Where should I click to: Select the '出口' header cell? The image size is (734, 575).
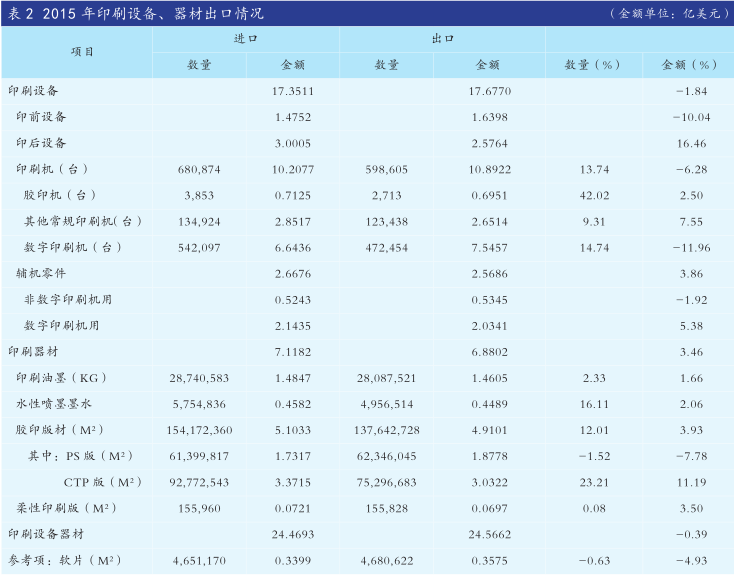tap(441, 38)
